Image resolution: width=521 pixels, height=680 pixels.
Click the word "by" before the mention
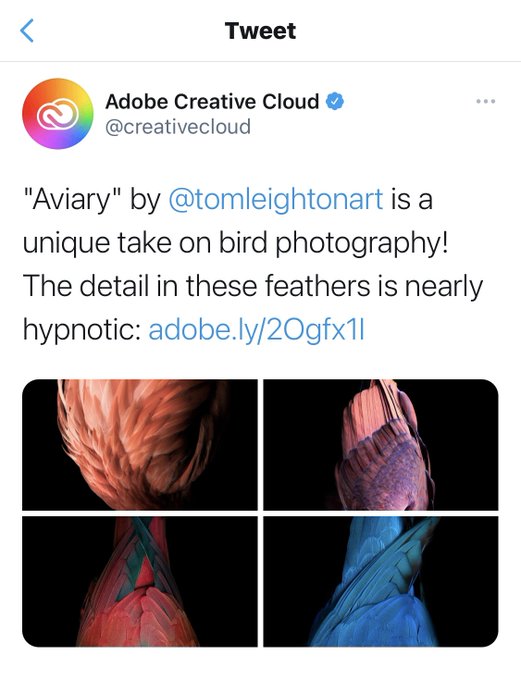(x=145, y=200)
